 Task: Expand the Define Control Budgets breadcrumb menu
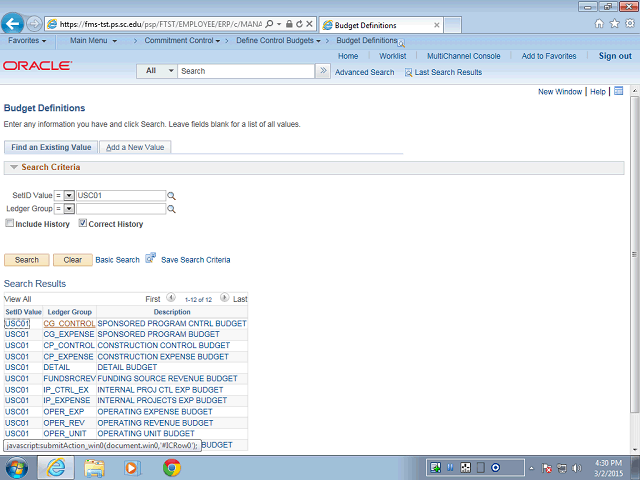(x=278, y=41)
